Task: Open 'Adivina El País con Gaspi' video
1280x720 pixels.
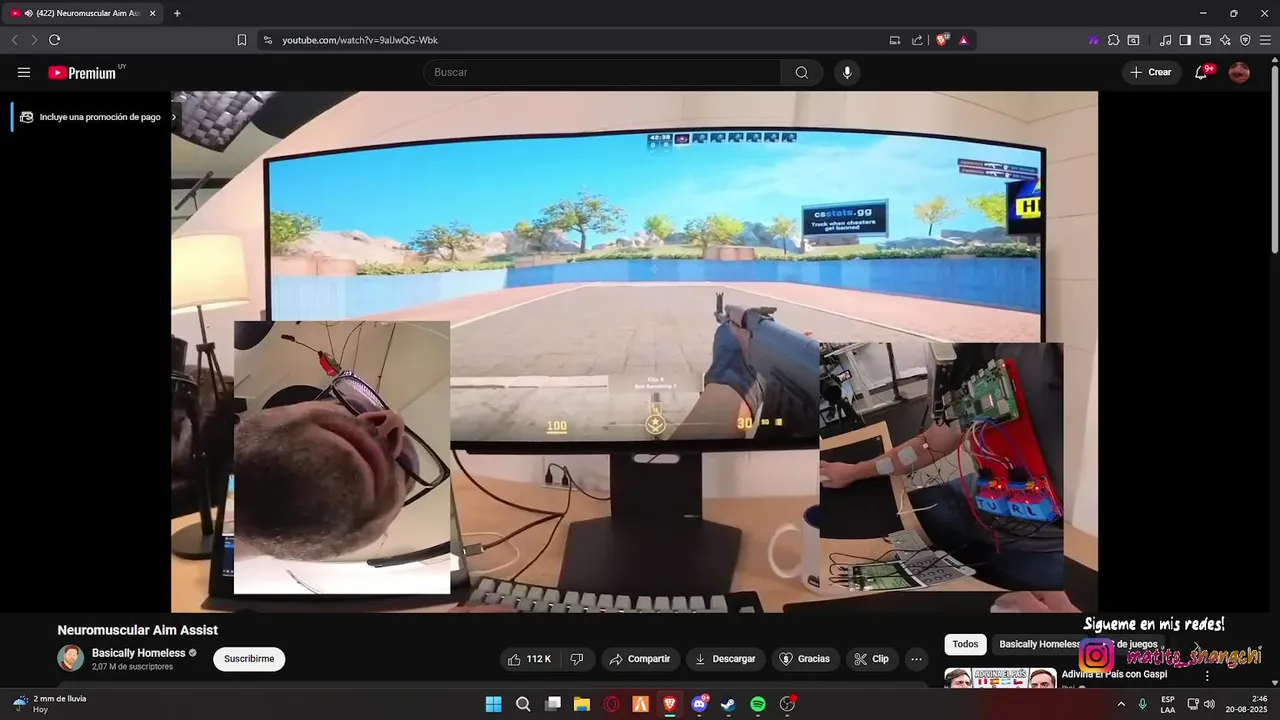Action: (1114, 674)
